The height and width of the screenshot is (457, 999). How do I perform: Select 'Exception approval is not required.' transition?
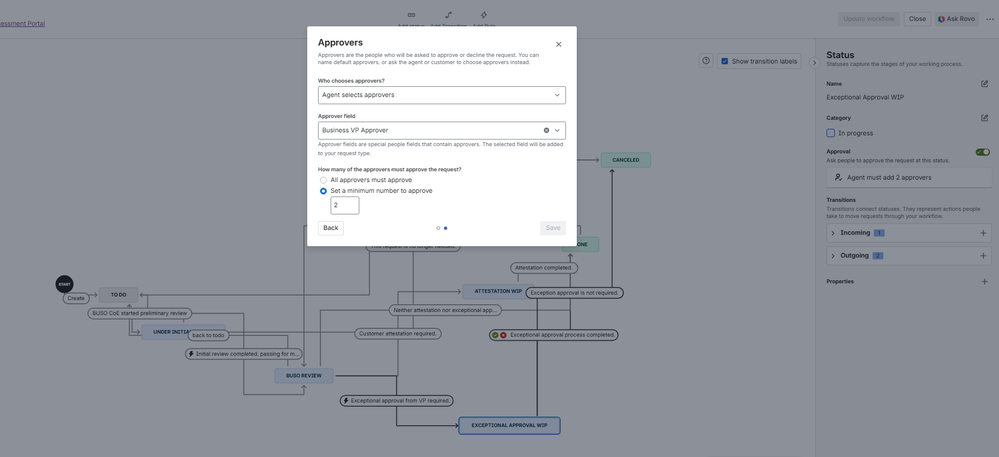click(575, 293)
